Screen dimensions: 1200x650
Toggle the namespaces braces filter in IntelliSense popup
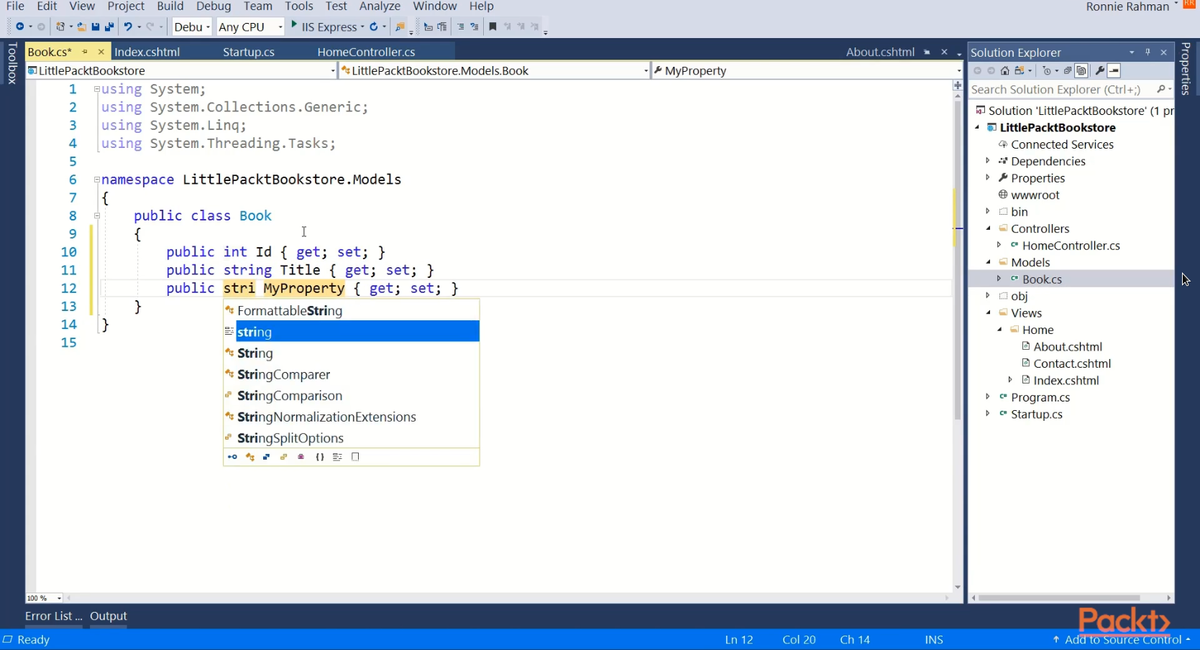coord(320,457)
